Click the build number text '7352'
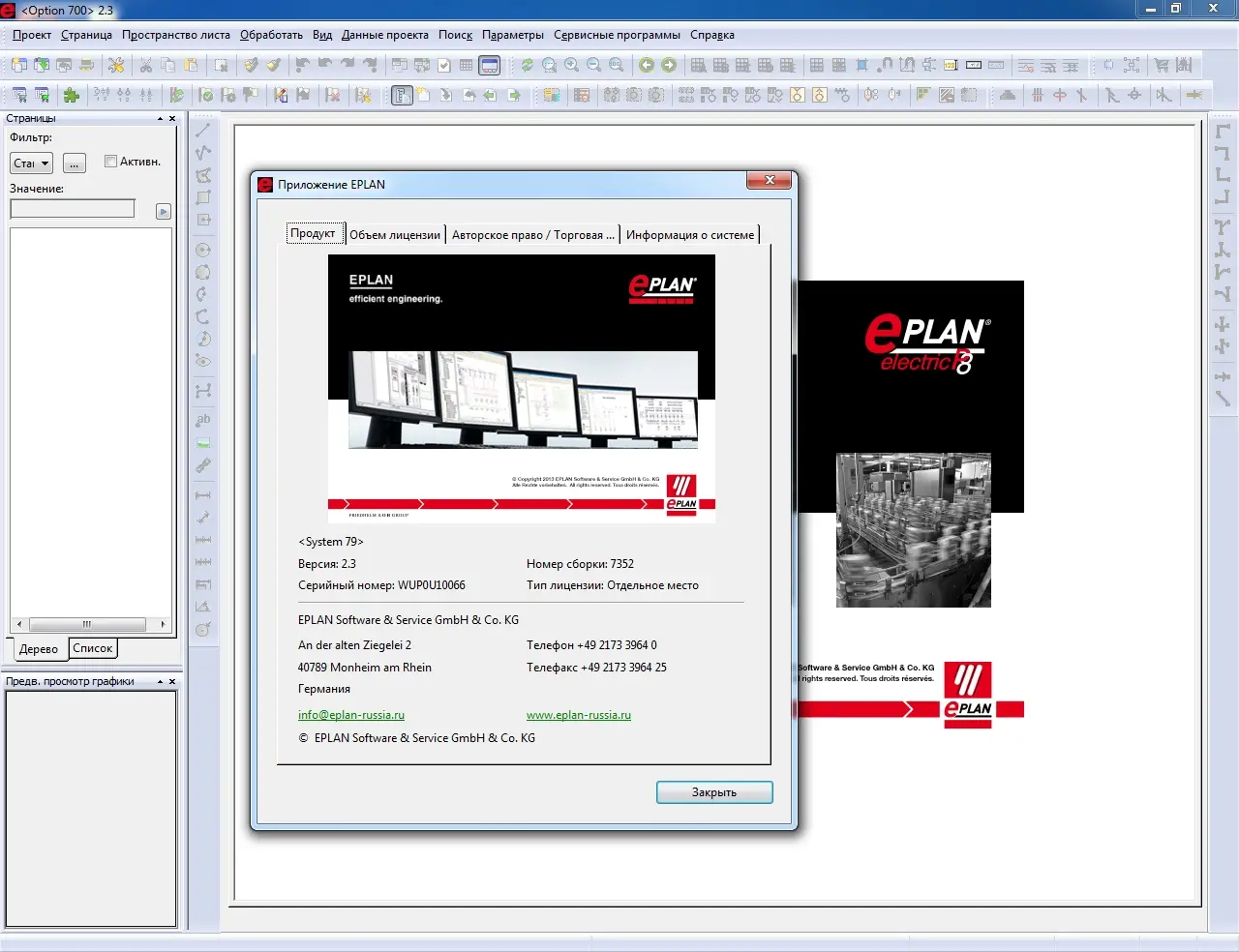This screenshot has width=1239, height=952. [x=622, y=564]
